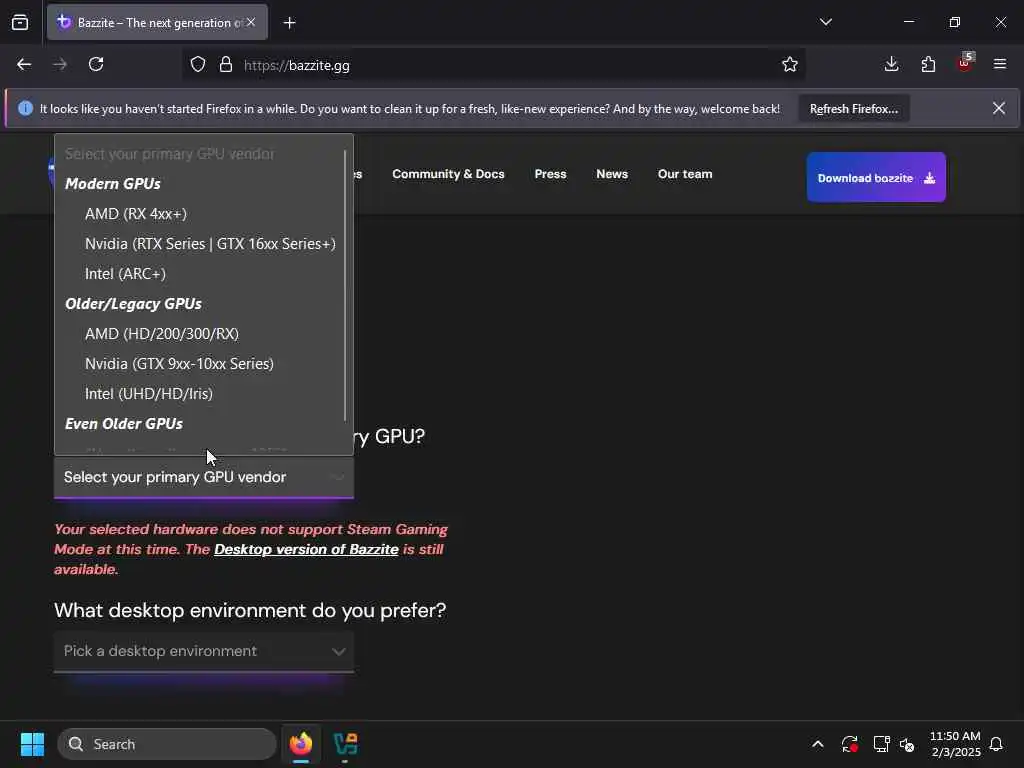Image resolution: width=1024 pixels, height=768 pixels.
Task: Open the uBlock Origin extension icon
Action: [x=965, y=63]
